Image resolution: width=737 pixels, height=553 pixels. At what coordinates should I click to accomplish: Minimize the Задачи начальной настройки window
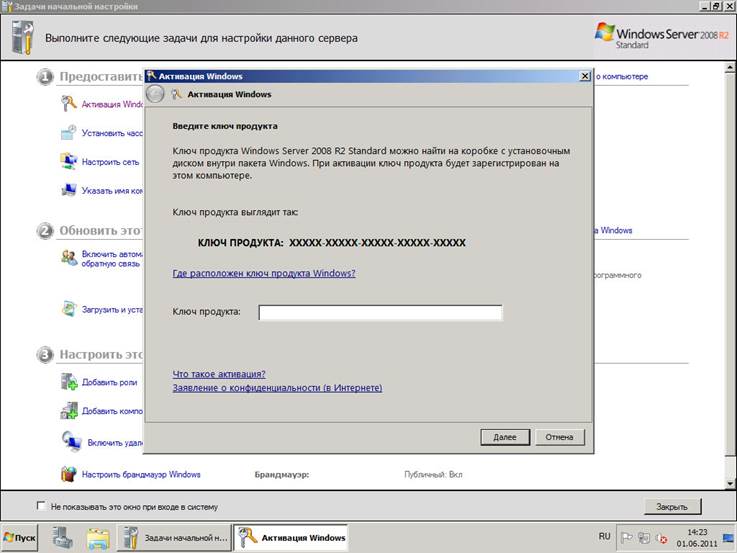click(x=704, y=6)
